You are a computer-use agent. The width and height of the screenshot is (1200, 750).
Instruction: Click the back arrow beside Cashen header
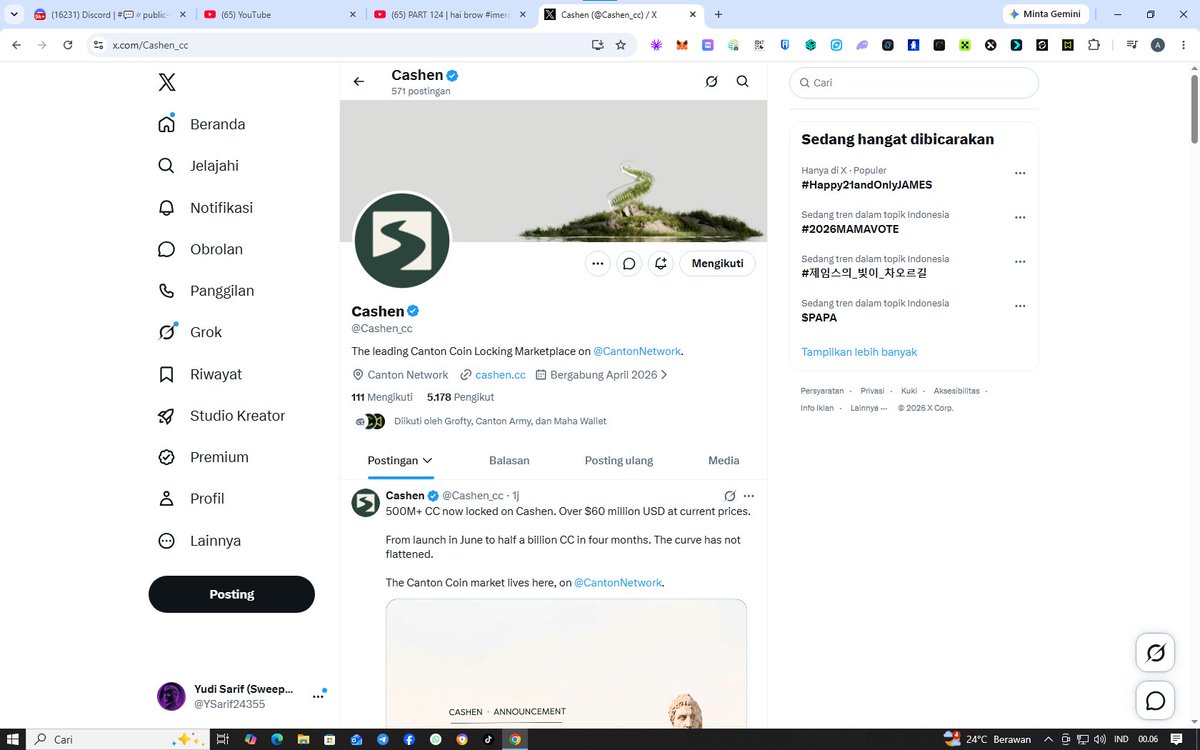(x=359, y=82)
